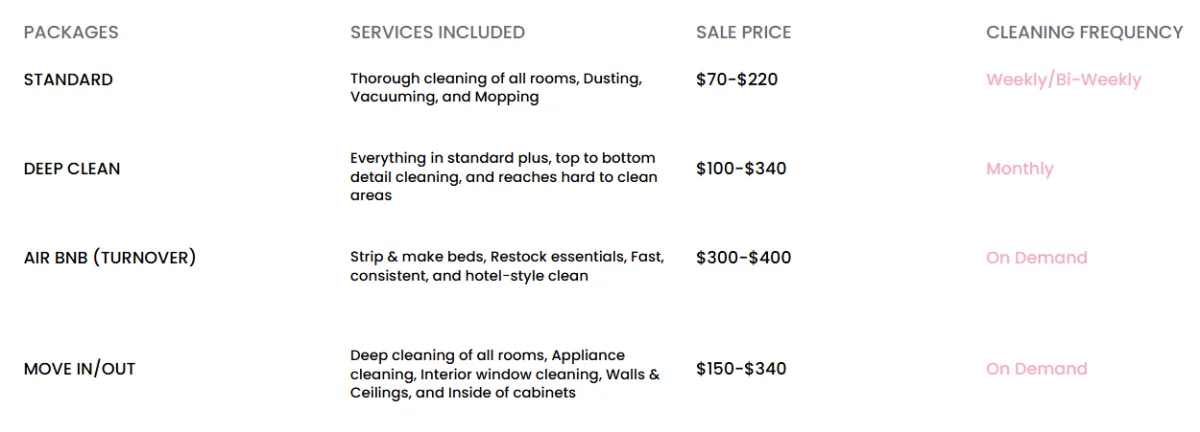Click the CLEANING FREQUENCY column header
This screenshot has height=432, width=1200.
[x=1084, y=32]
